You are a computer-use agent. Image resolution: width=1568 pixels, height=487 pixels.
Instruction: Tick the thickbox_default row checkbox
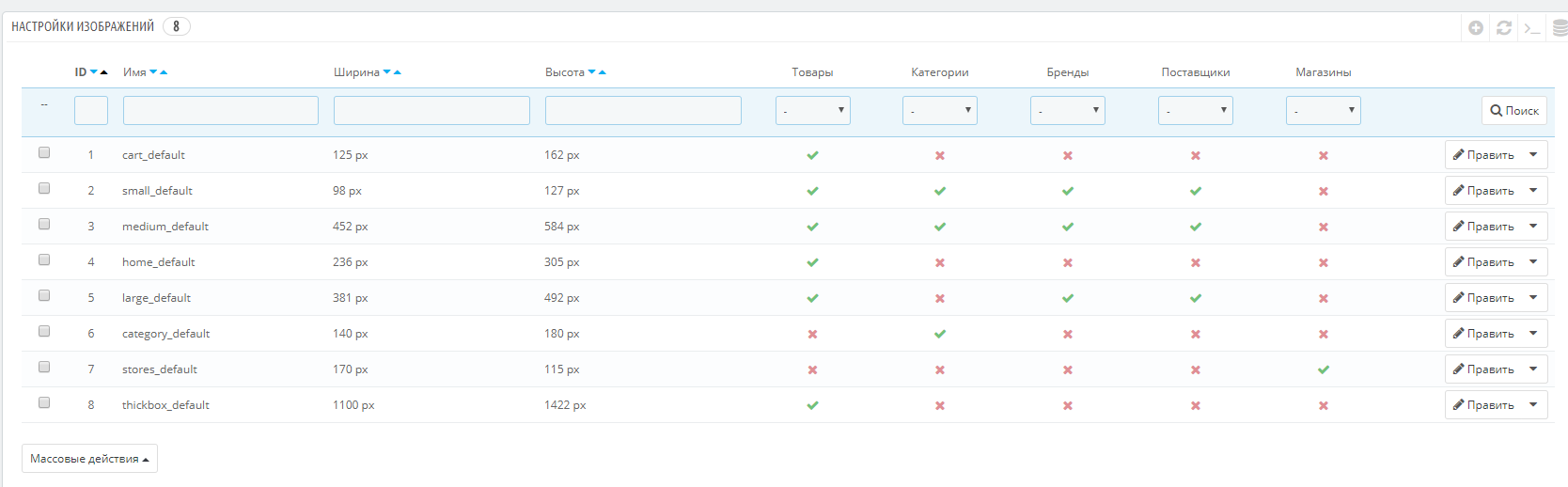pyautogui.click(x=44, y=402)
